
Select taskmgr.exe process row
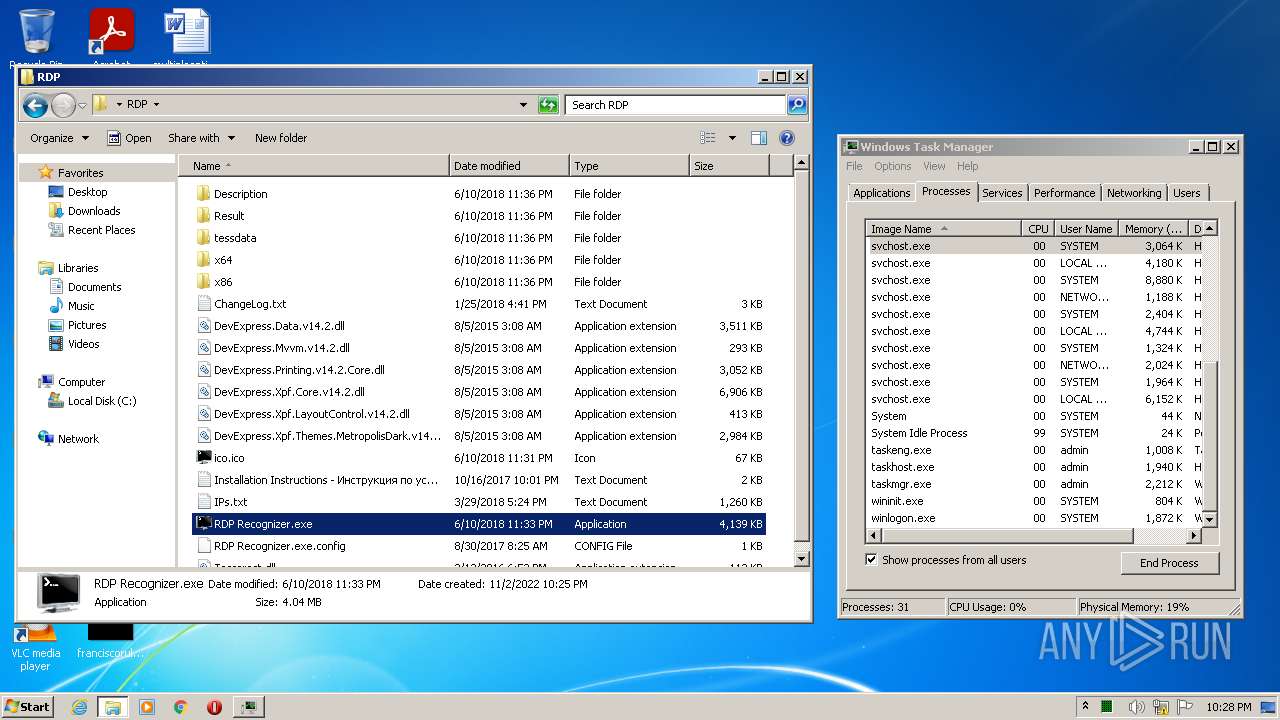pos(1034,484)
